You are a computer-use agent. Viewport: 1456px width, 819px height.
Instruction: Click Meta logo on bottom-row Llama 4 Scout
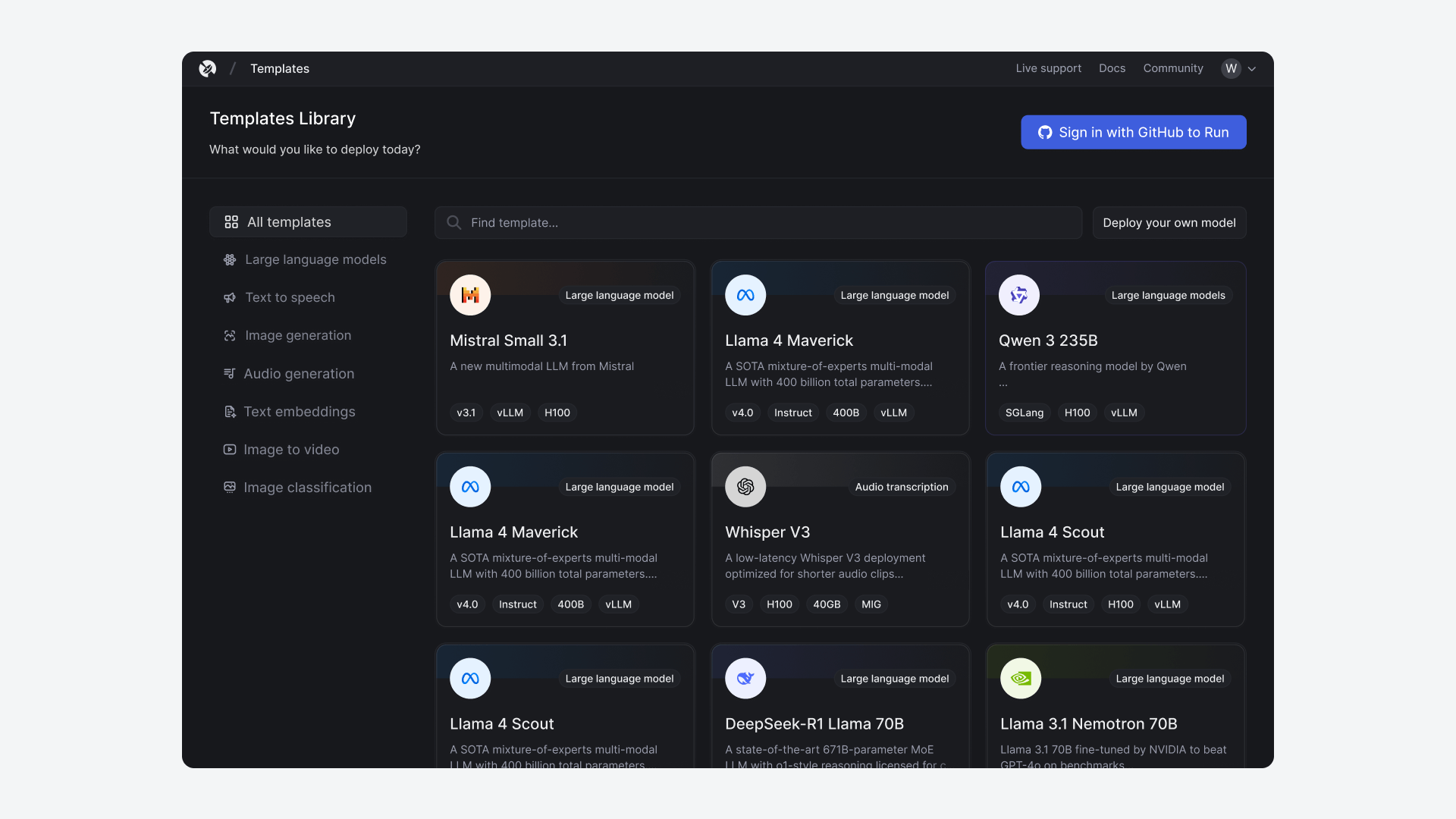[470, 679]
